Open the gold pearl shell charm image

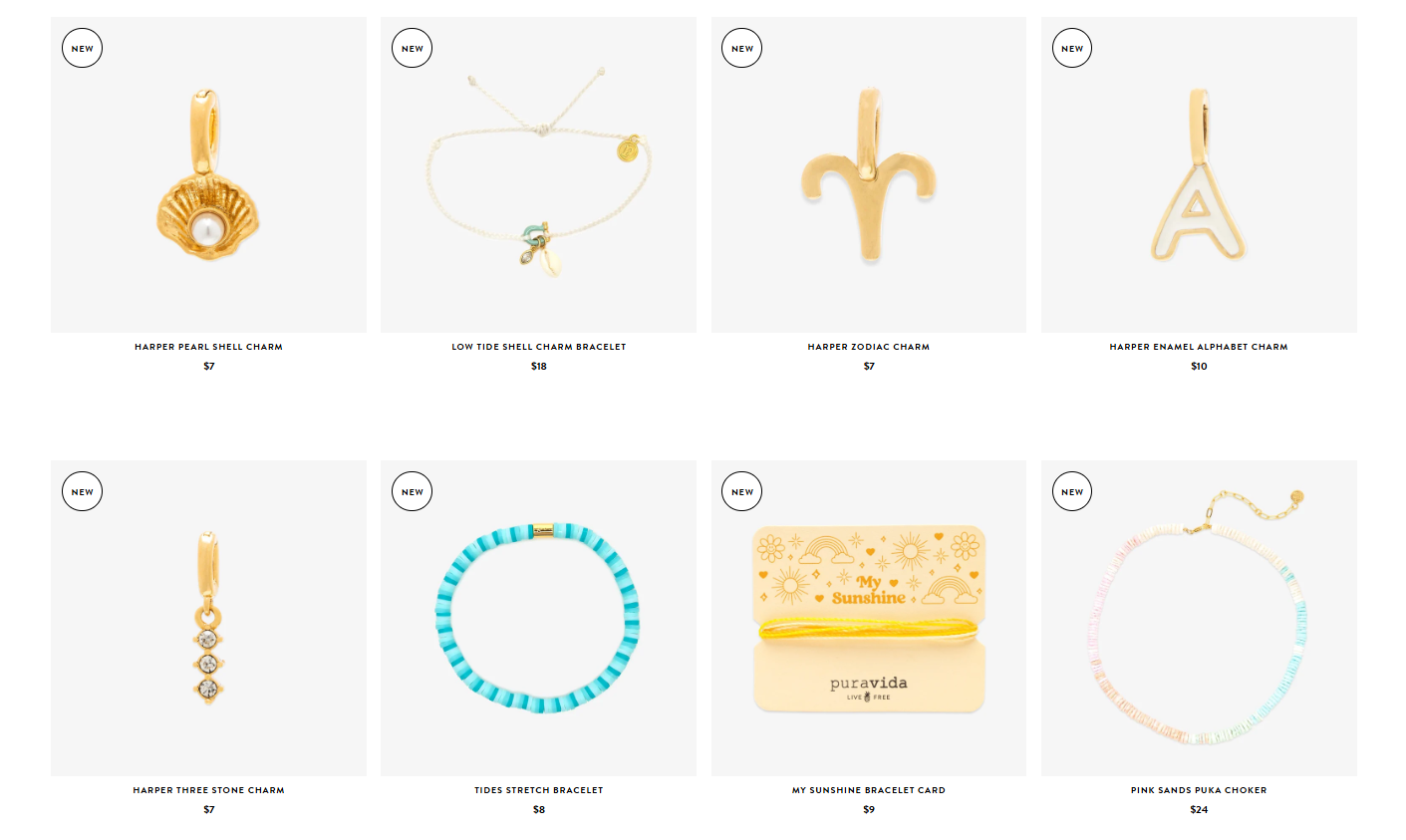point(208,174)
